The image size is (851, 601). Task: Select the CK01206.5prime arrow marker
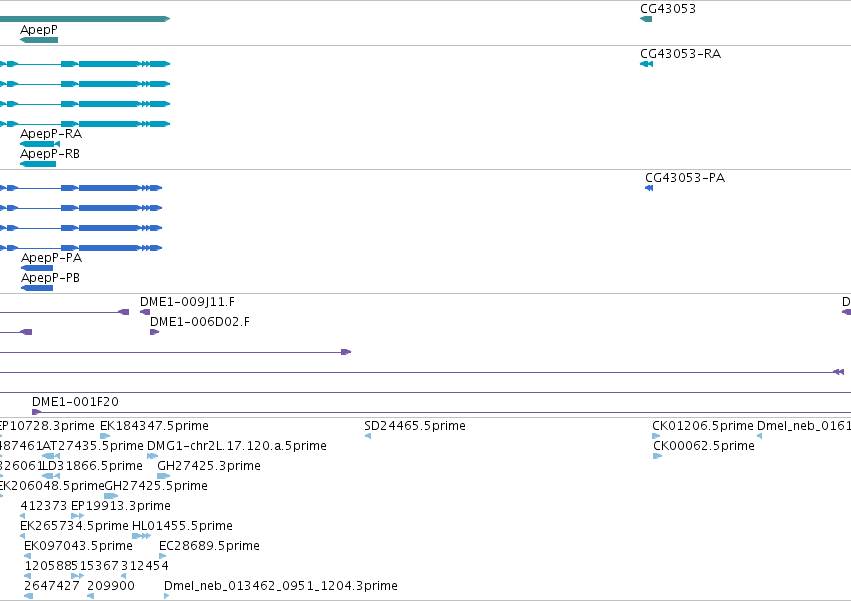pyautogui.click(x=656, y=436)
